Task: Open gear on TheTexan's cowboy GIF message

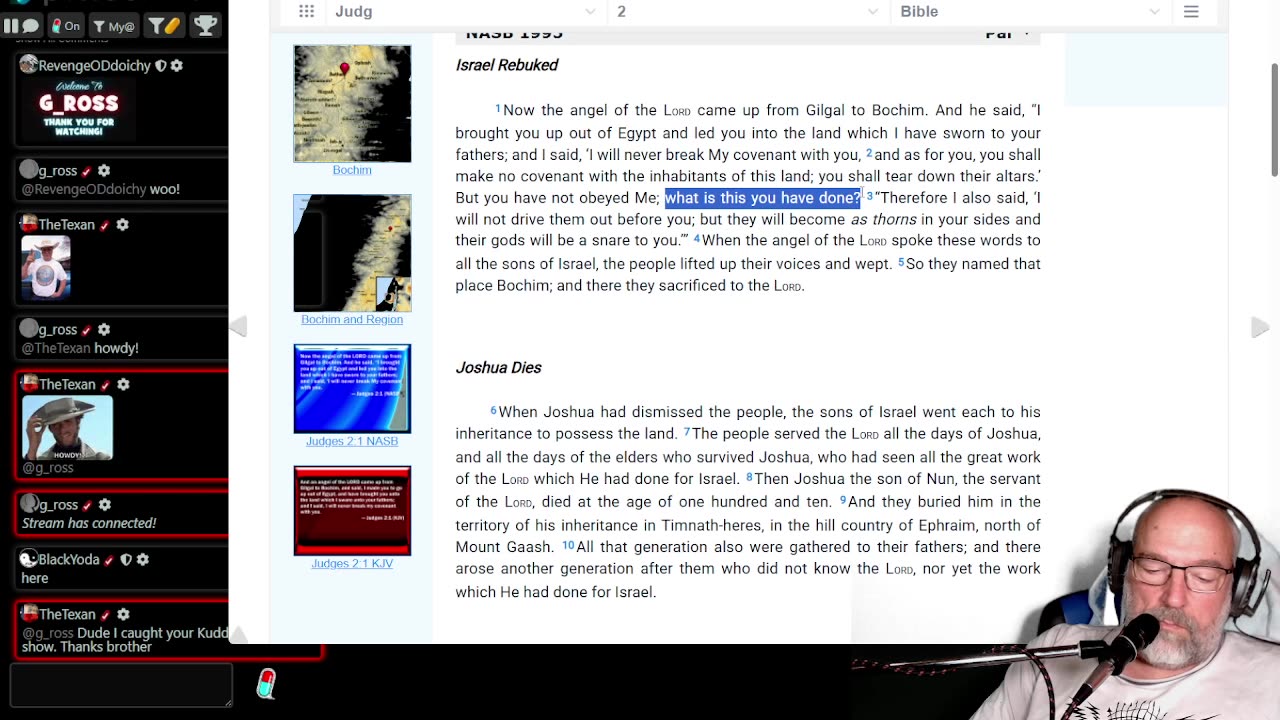Action: 122,385
